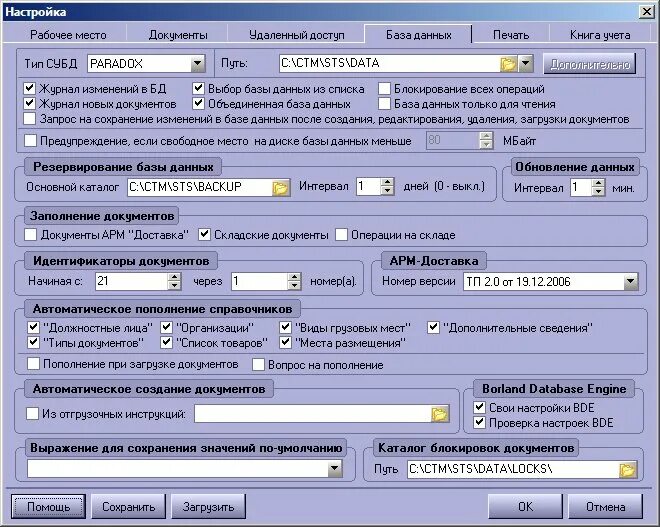Viewport: 660px width, 527px height.
Task: Decrease Начиная с identifier value
Action: click(174, 285)
